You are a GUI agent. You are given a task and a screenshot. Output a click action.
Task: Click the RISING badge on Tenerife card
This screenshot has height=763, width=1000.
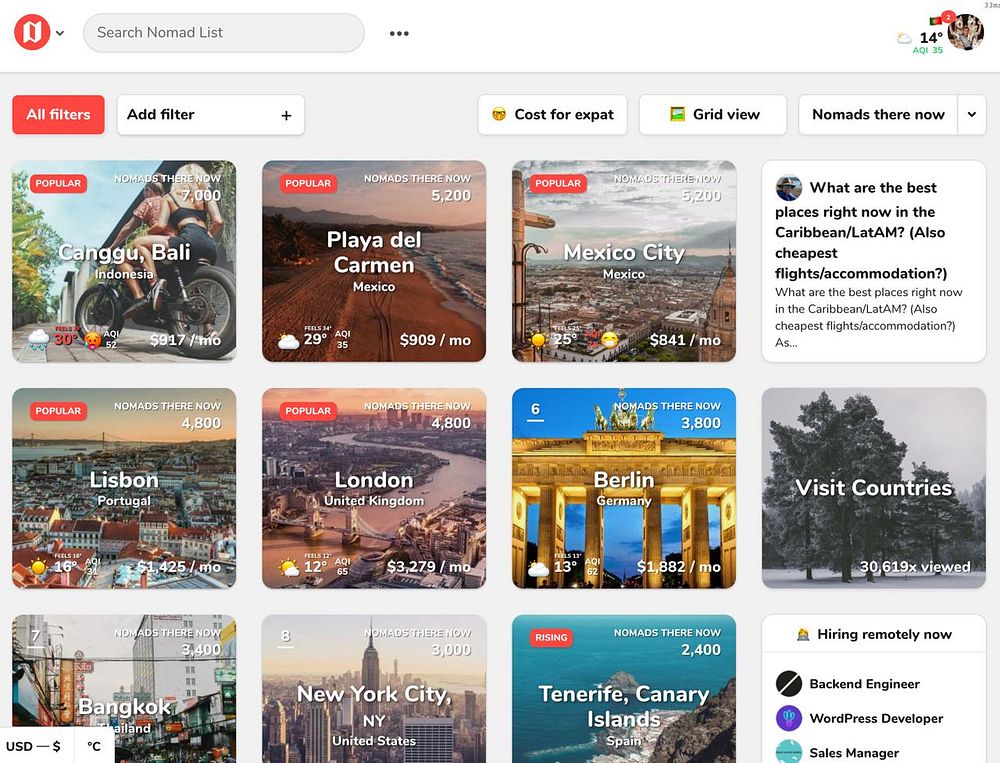coord(551,638)
